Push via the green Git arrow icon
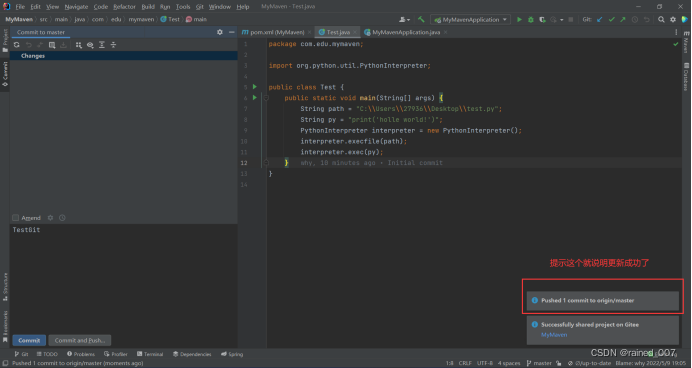692x368 pixels. pyautogui.click(x=623, y=19)
